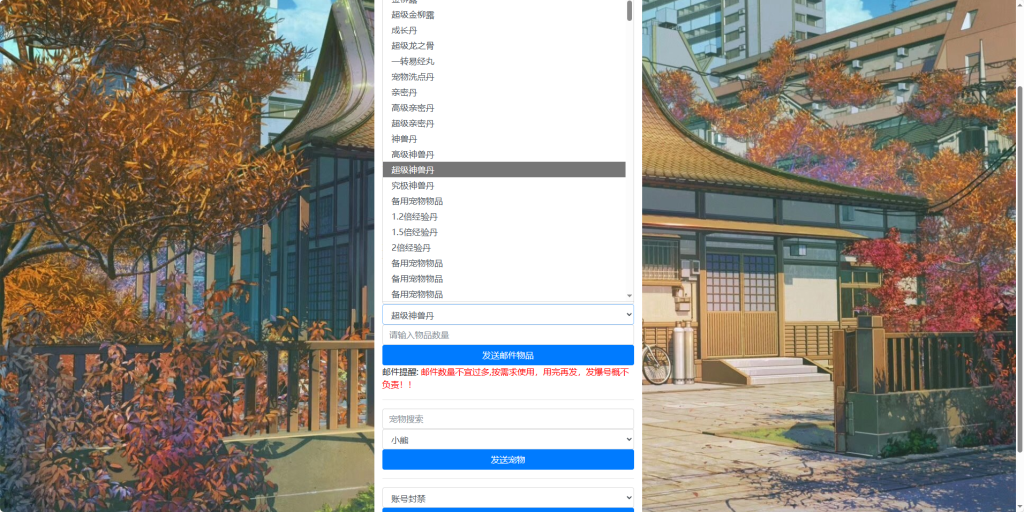This screenshot has height=512, width=1024.
Task: Pick 1.5倍经验丹 from the list
Action: pyautogui.click(x=504, y=232)
